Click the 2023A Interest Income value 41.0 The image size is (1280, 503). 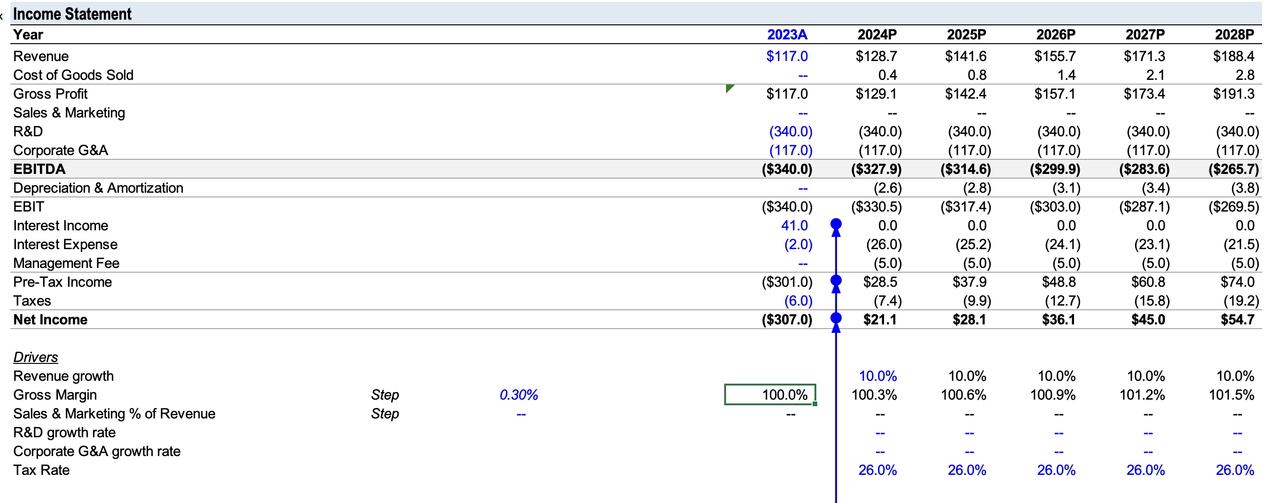tap(792, 226)
